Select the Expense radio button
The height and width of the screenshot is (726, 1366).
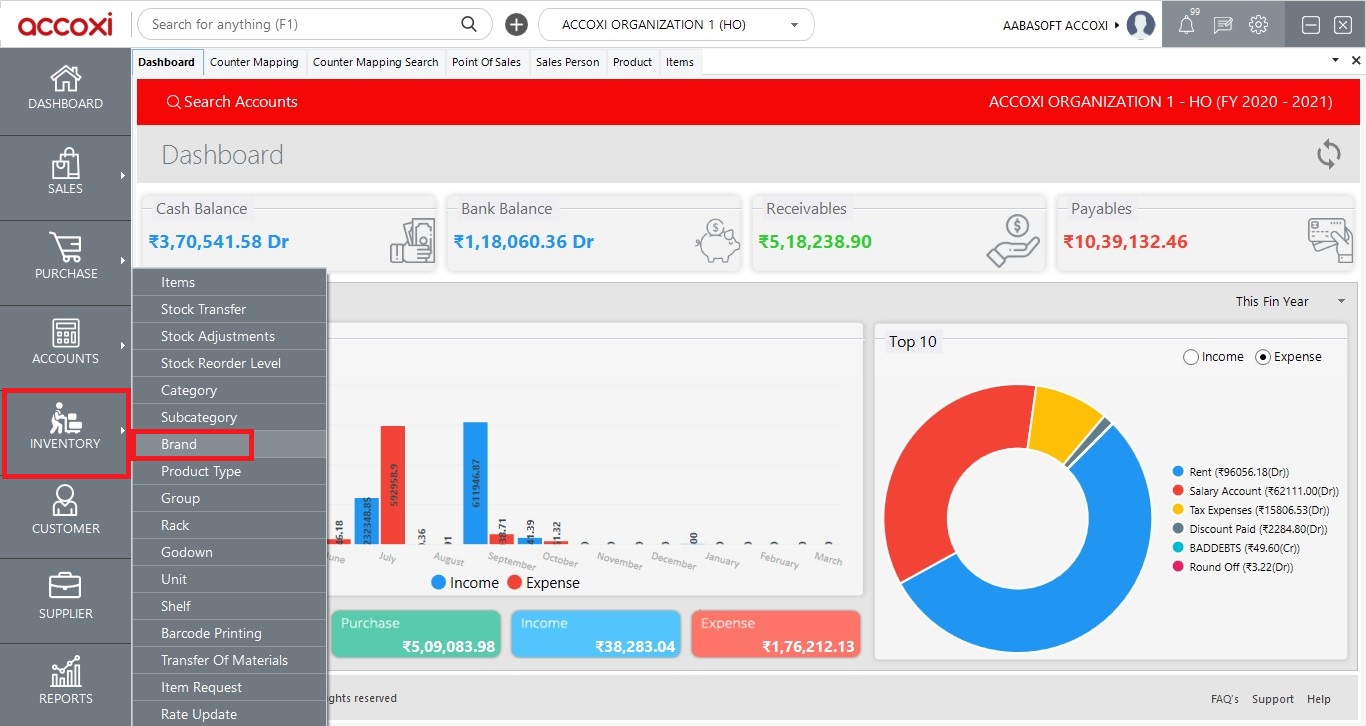coord(1262,357)
